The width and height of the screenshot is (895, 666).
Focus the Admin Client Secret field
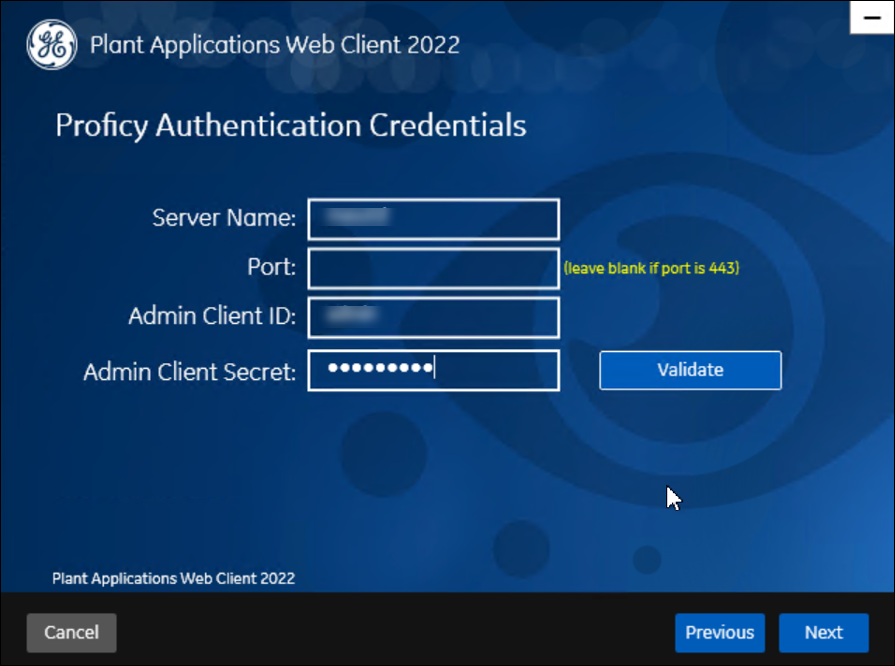433,370
